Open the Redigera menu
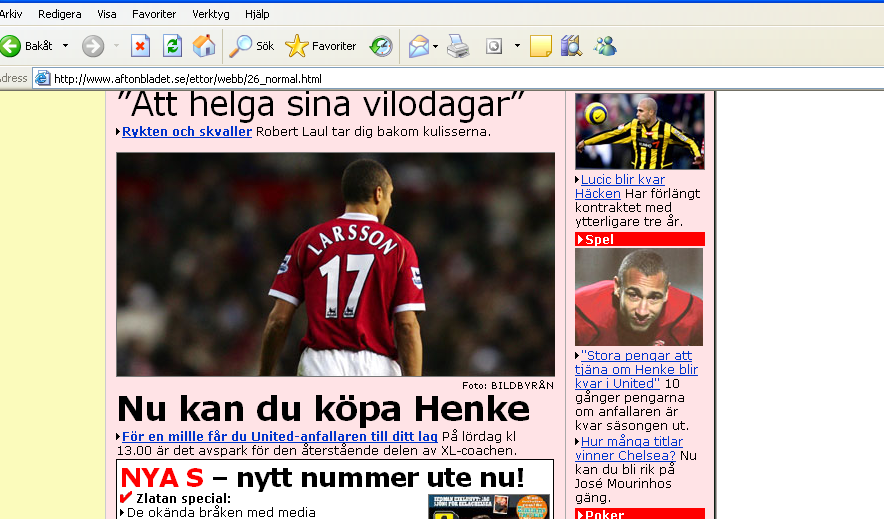The image size is (884, 519). coord(60,14)
